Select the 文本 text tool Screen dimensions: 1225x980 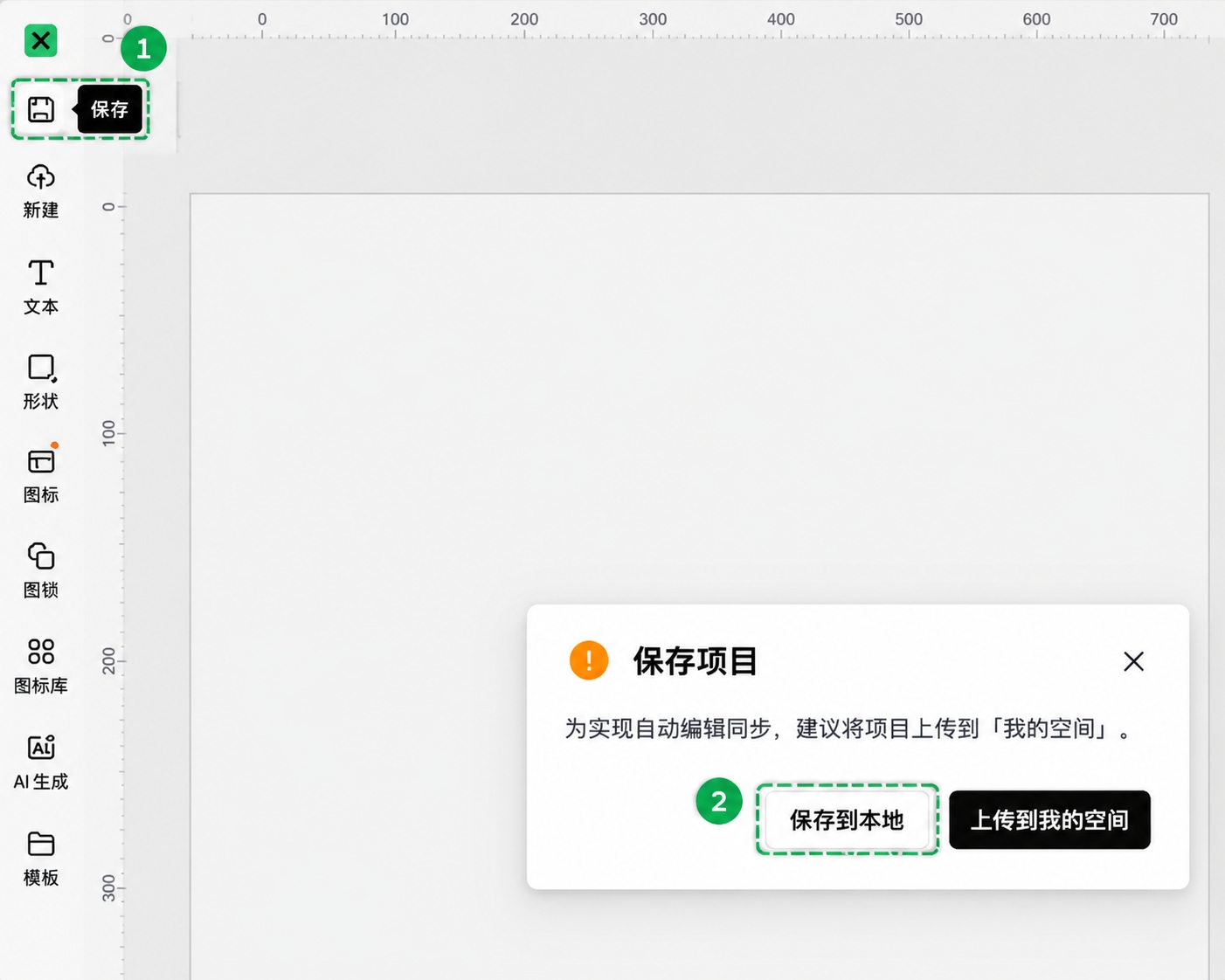41,287
